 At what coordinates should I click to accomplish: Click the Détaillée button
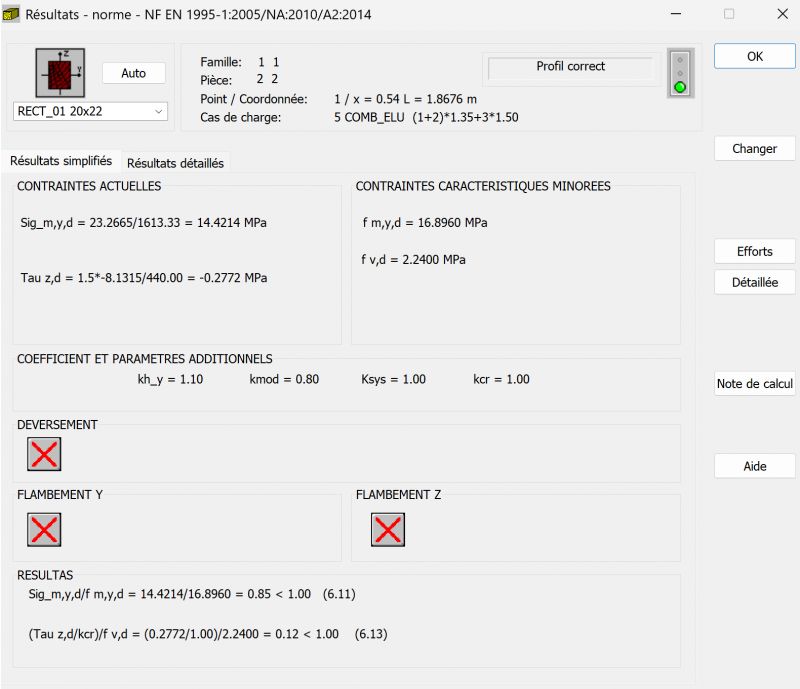tap(755, 282)
